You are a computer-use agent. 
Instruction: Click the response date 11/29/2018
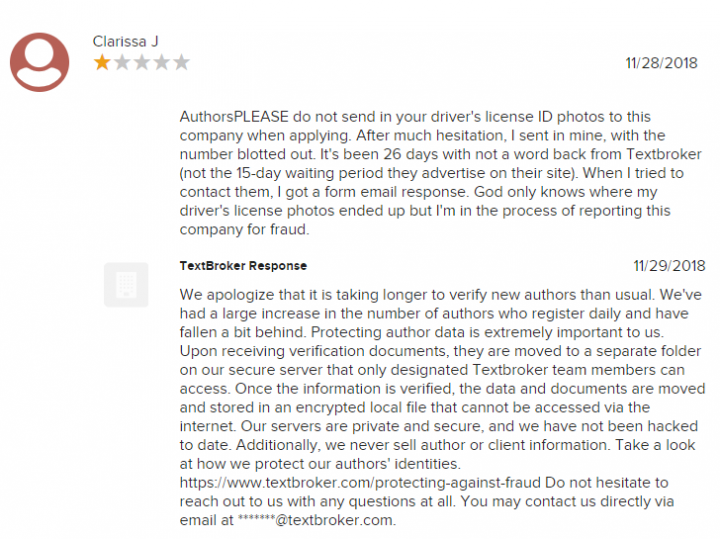pyautogui.click(x=669, y=266)
